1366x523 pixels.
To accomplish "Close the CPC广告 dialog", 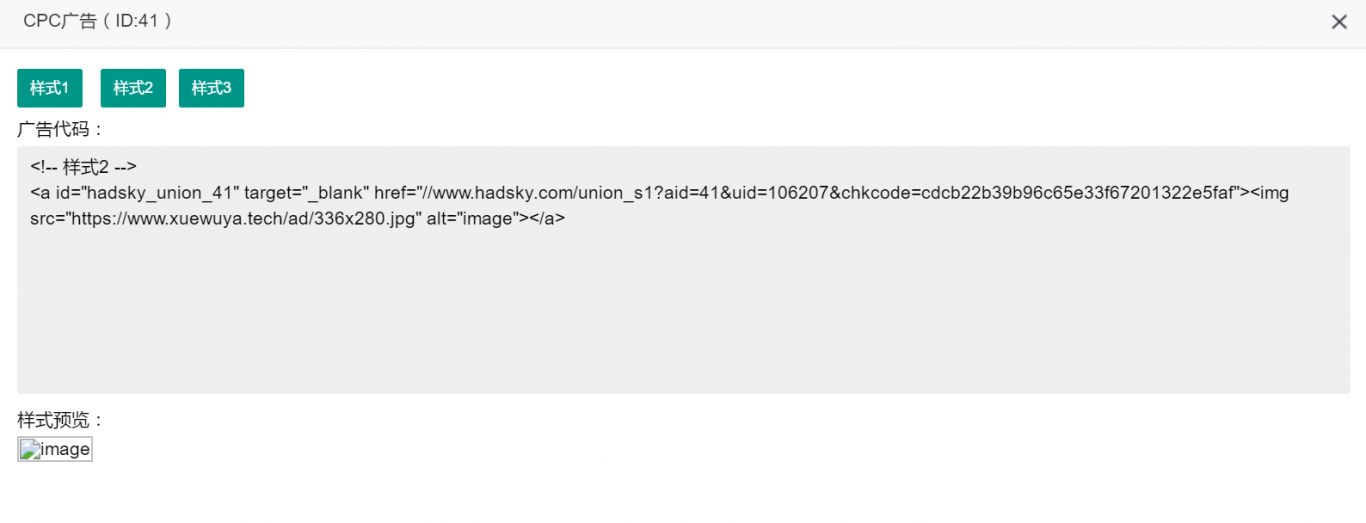I will [1339, 22].
